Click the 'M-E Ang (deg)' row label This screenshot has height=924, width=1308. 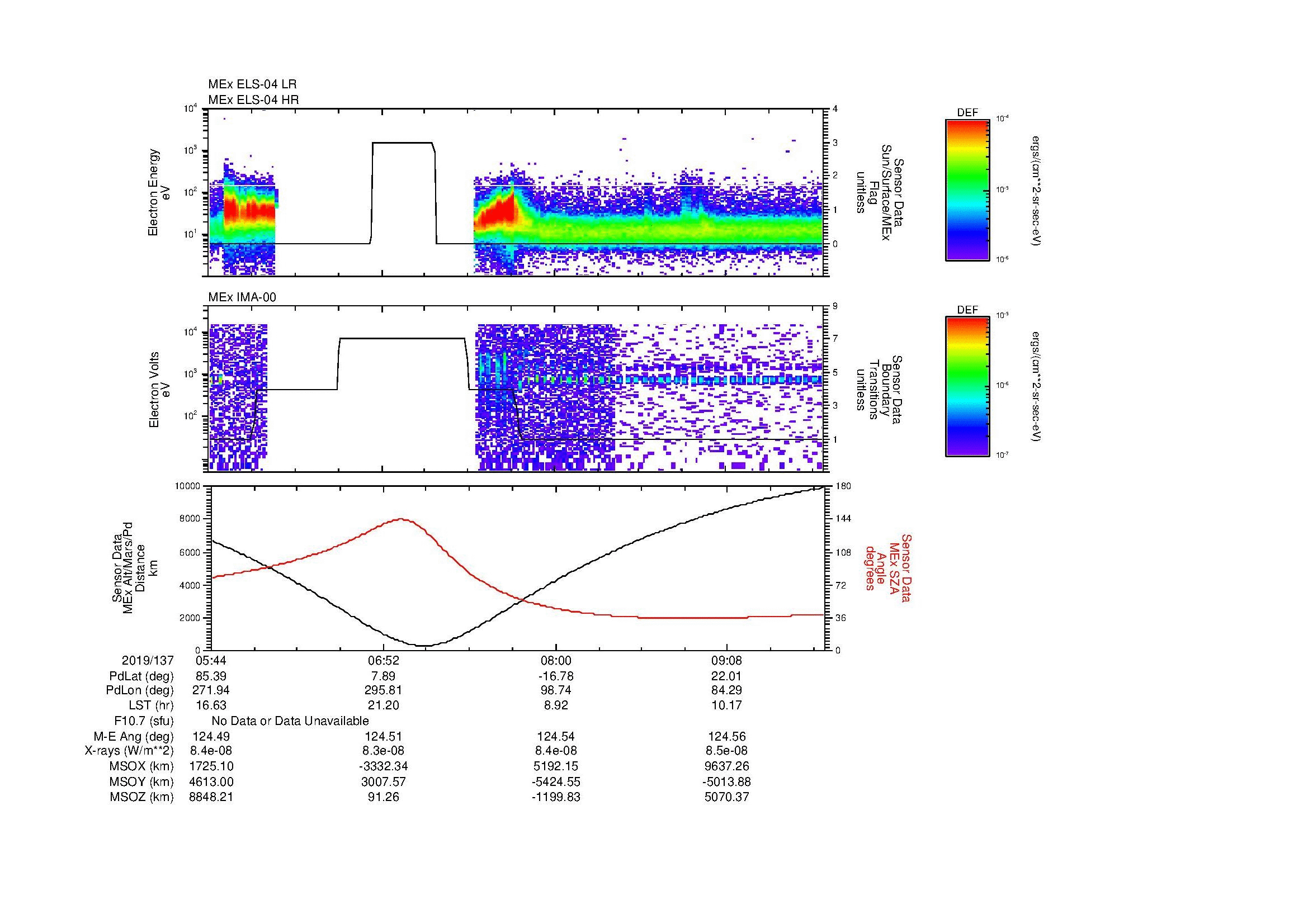pos(134,736)
